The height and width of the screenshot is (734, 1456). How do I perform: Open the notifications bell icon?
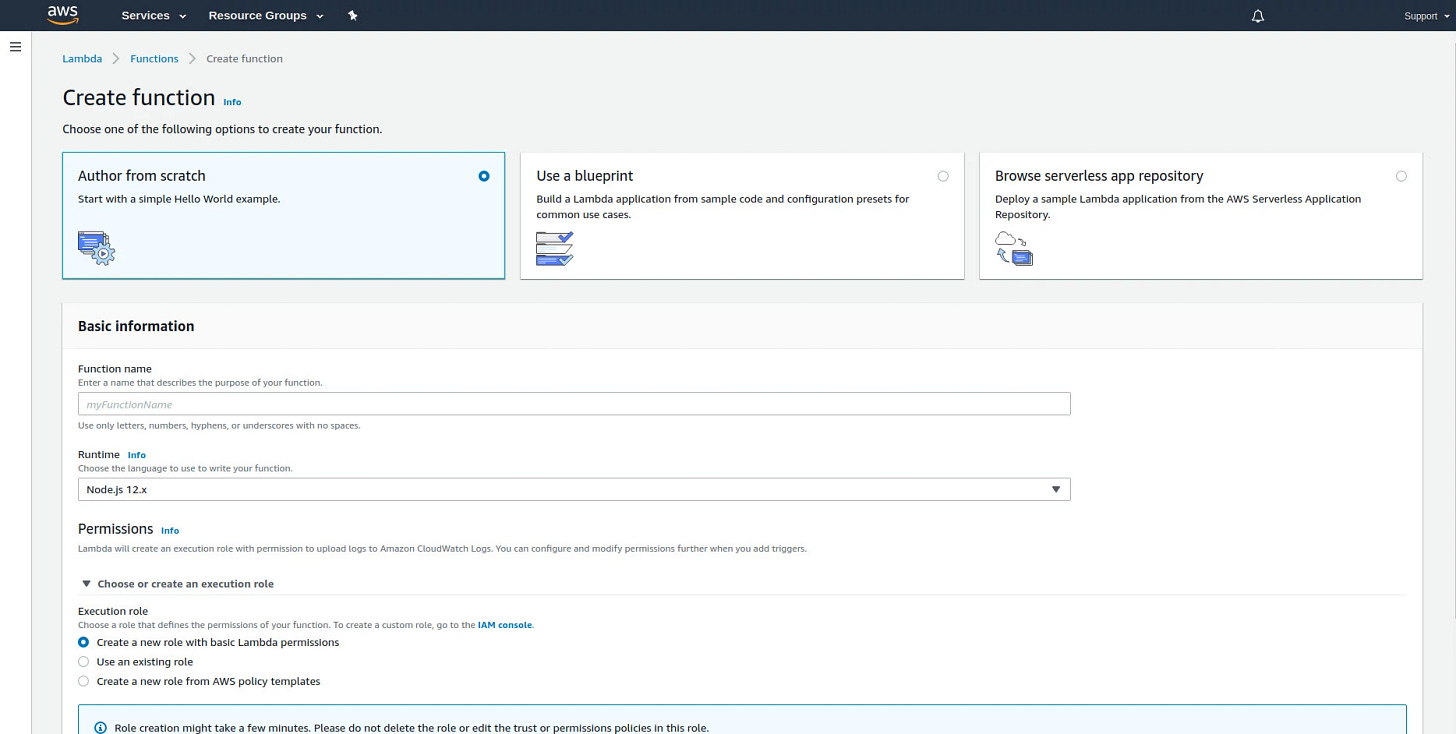click(1257, 15)
